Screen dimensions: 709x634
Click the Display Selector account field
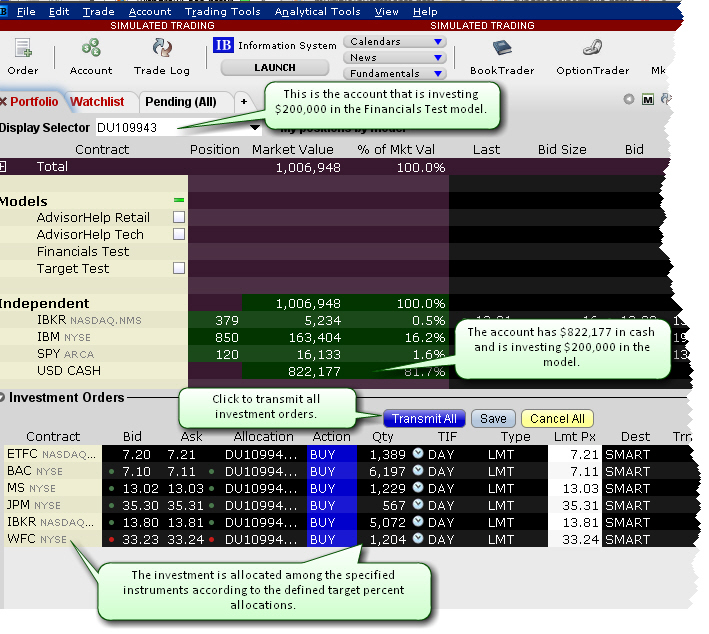(x=178, y=128)
